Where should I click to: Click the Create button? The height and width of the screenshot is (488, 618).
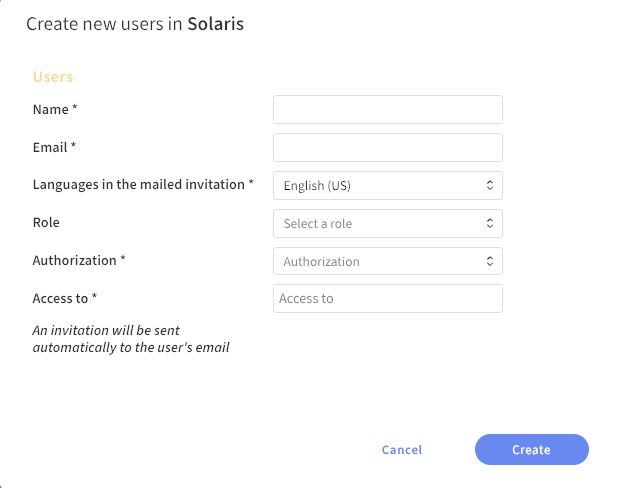pos(531,450)
